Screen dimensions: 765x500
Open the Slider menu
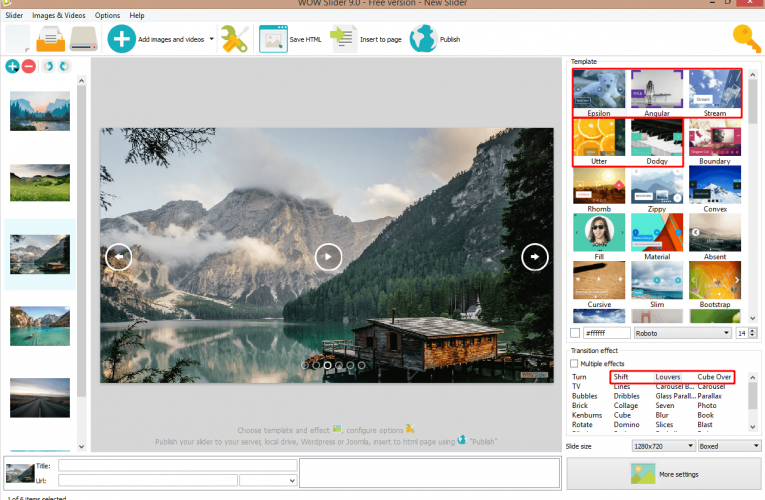tap(14, 15)
